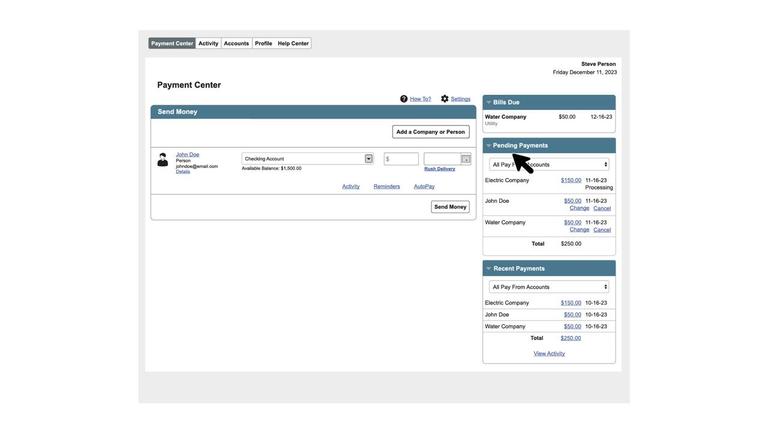Open Pending Payments pay-from accounts dropdown

[549, 165]
